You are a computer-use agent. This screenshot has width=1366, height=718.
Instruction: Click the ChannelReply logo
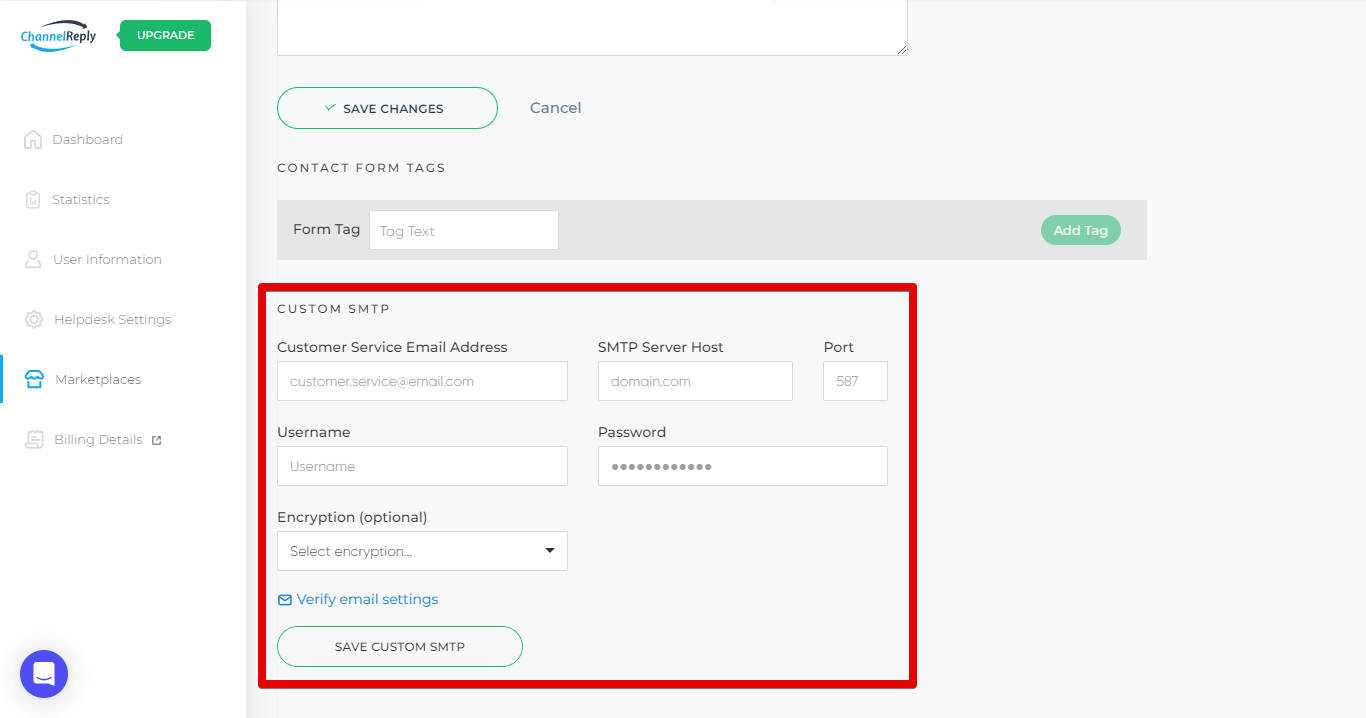[58, 36]
